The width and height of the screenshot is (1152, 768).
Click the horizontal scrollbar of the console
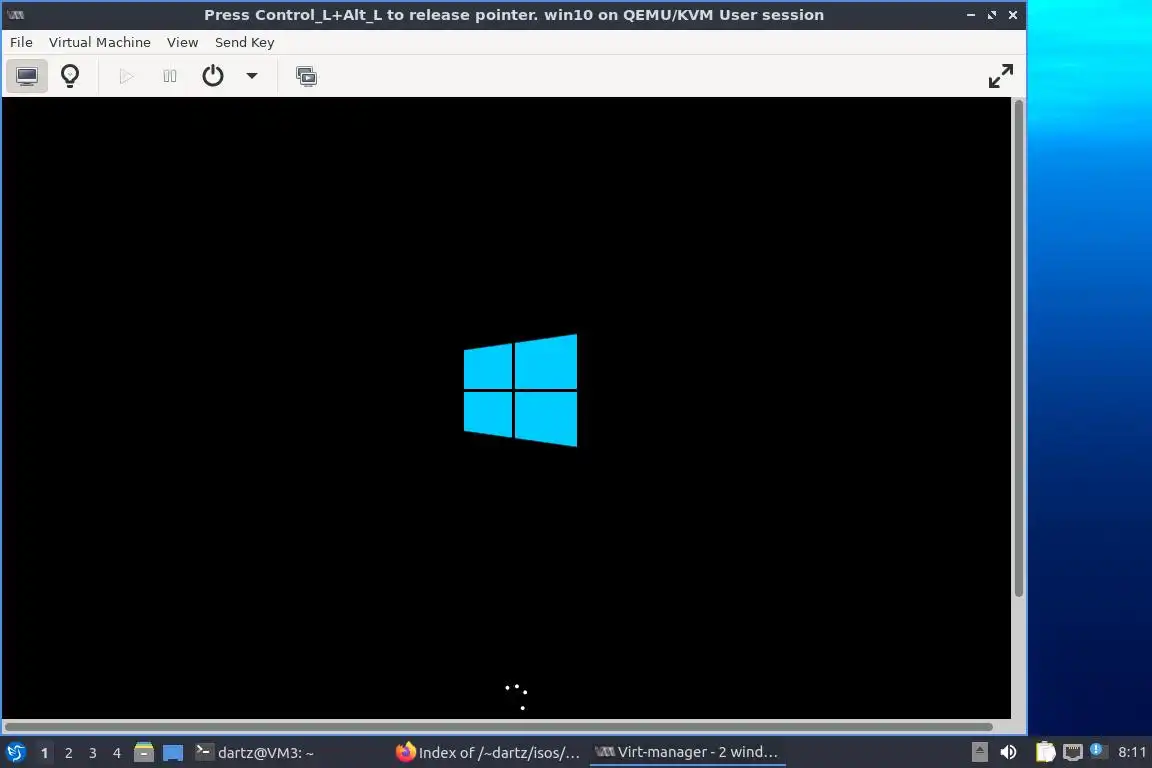498,727
